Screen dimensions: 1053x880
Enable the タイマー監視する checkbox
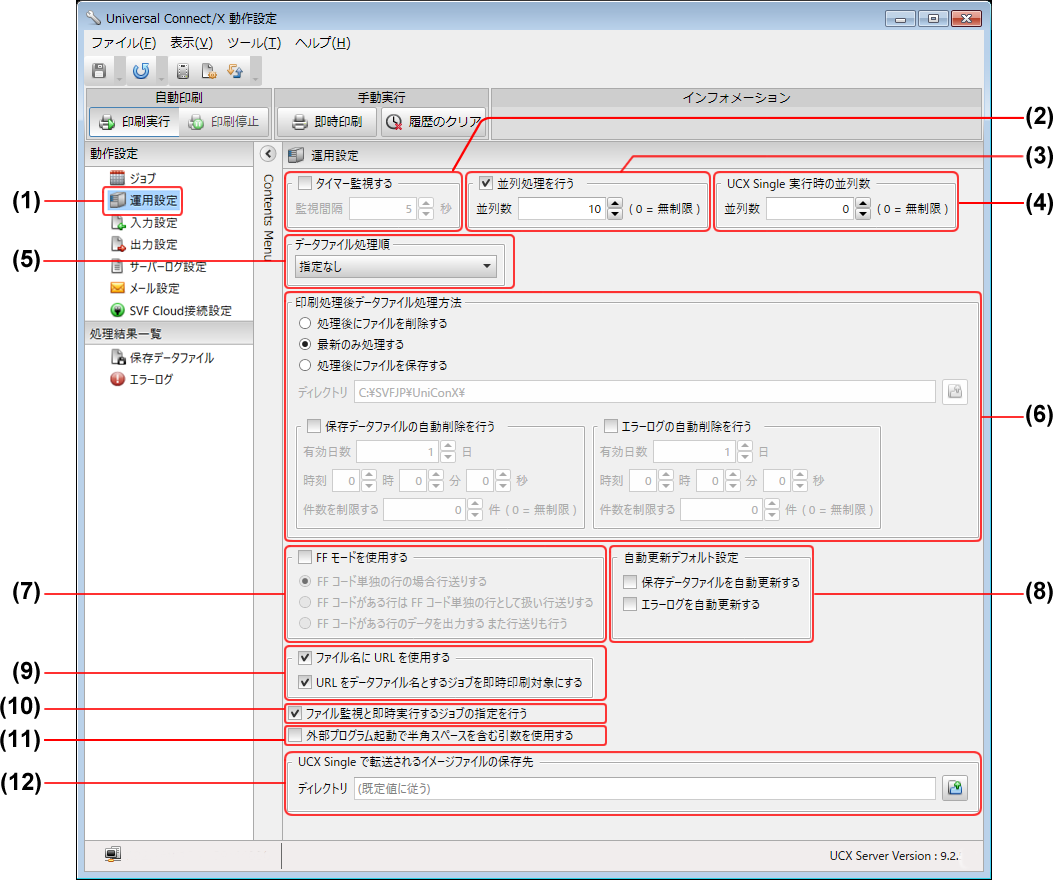306,183
